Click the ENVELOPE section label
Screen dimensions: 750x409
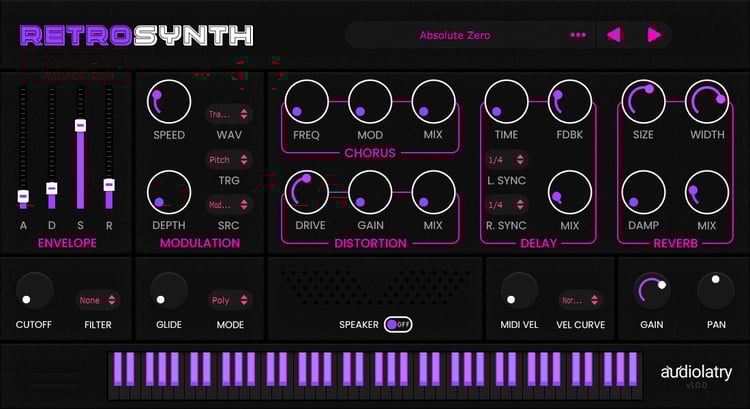click(x=67, y=243)
